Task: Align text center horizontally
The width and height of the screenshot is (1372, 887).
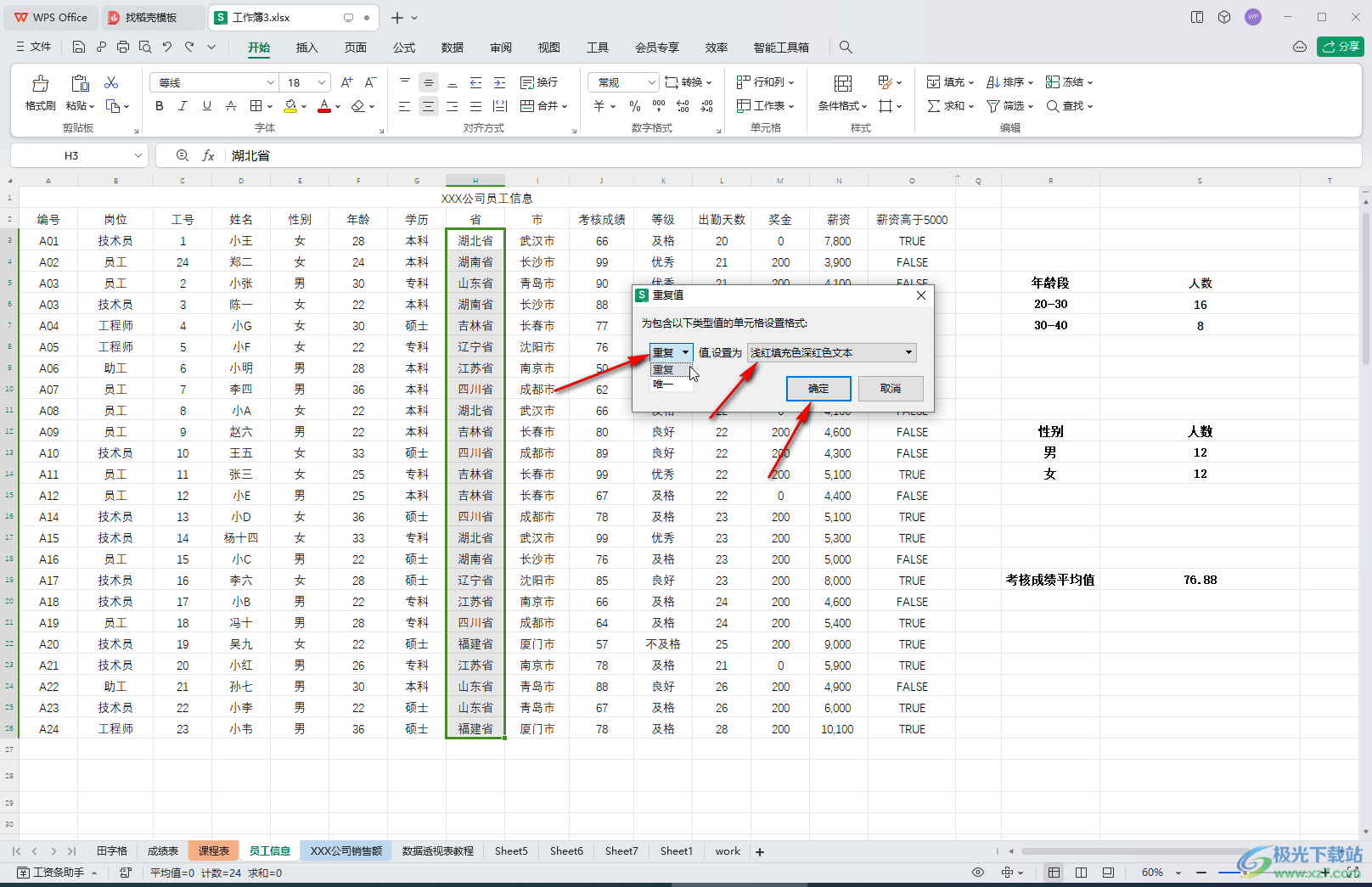Action: tap(428, 106)
